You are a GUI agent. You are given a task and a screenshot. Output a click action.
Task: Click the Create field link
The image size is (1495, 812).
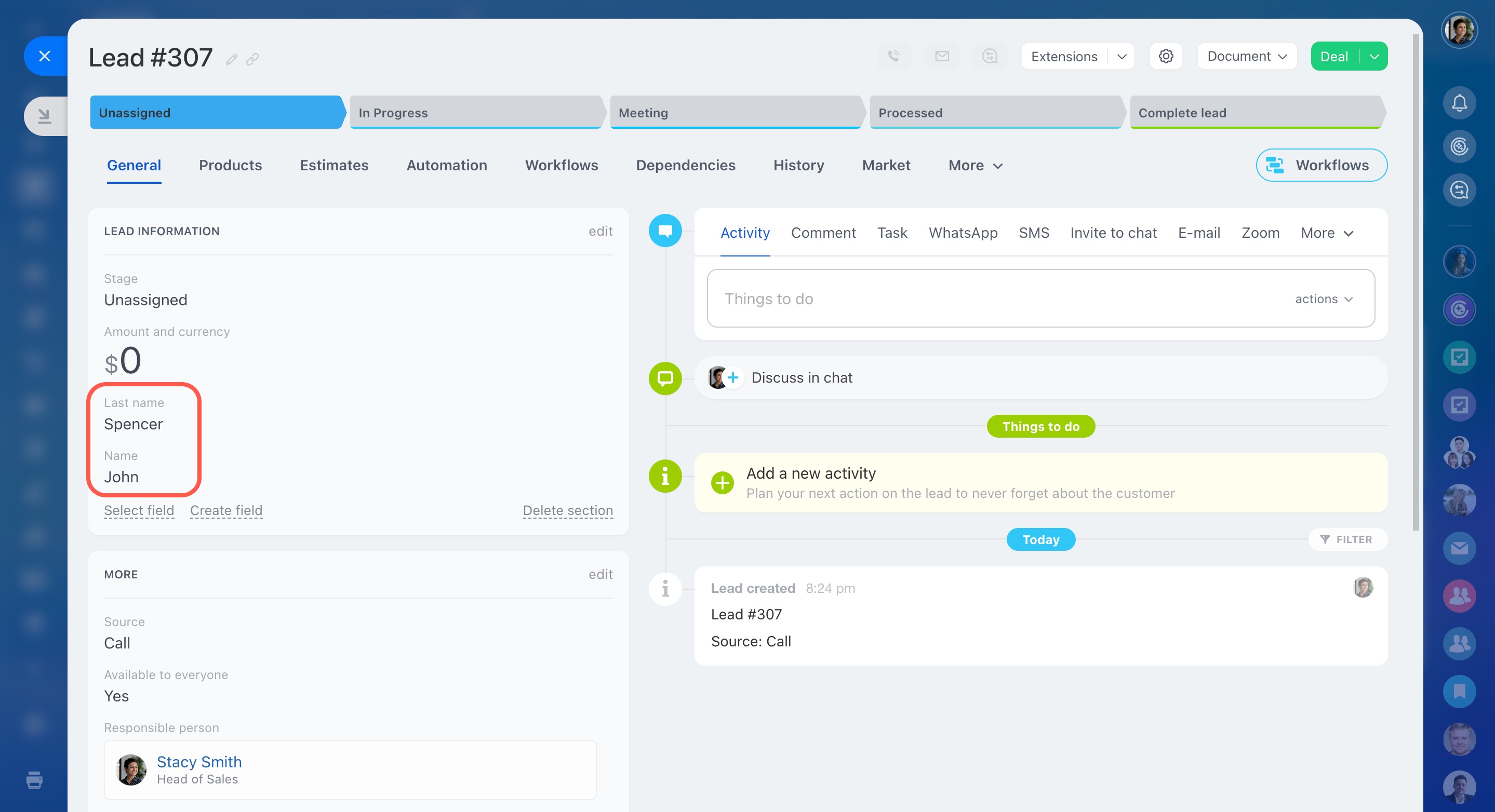tap(226, 510)
